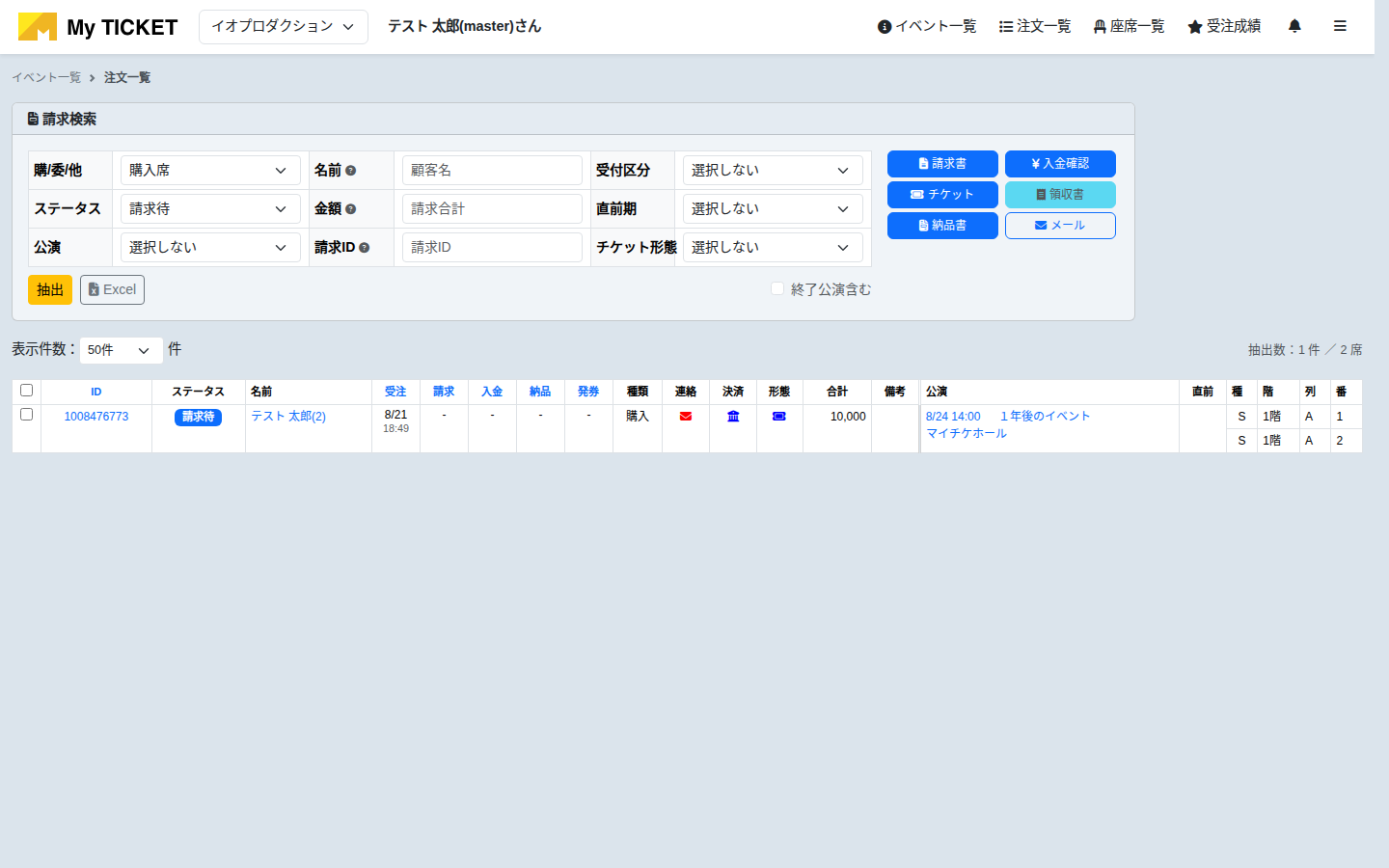
Task: Focus the 請求合計 input field
Action: (492, 208)
